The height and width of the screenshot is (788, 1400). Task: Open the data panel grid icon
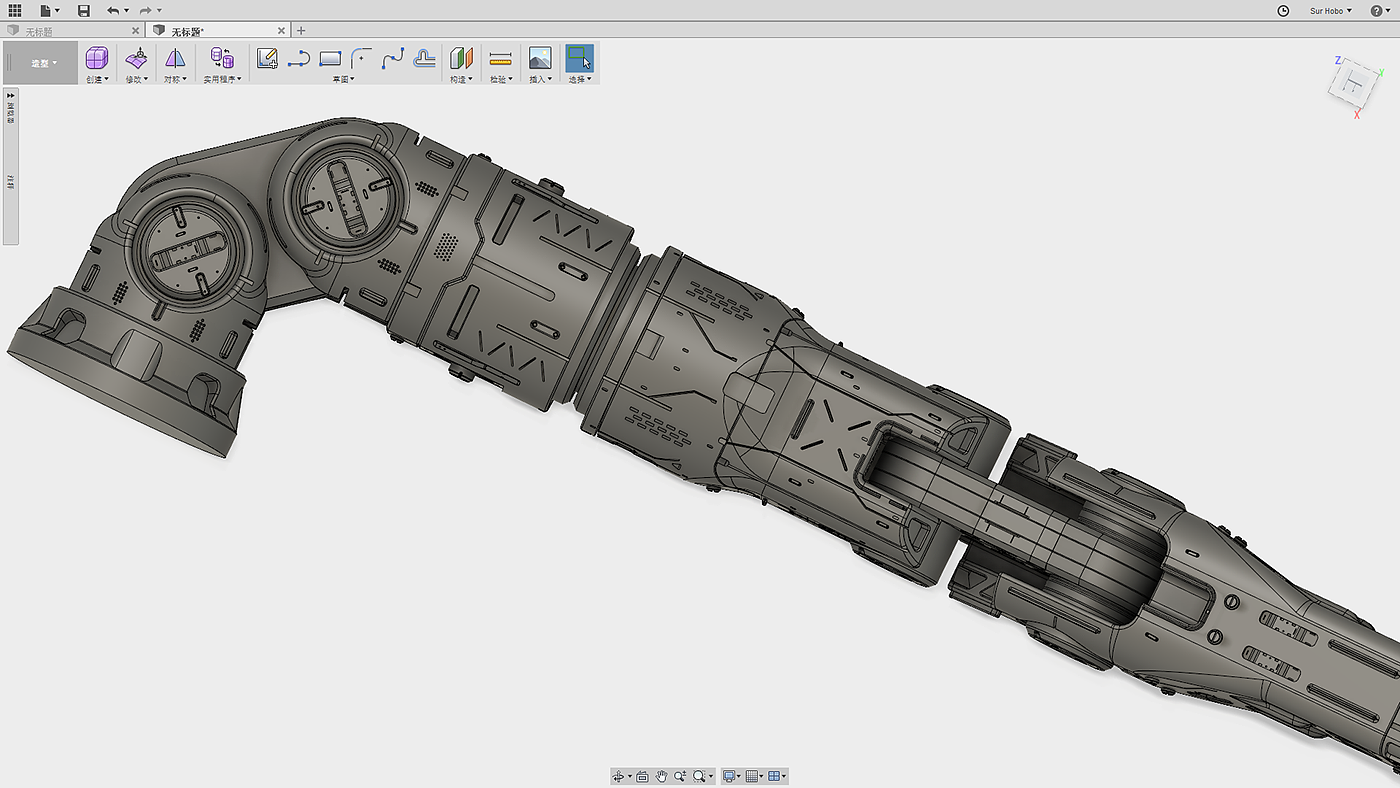pyautogui.click(x=15, y=10)
